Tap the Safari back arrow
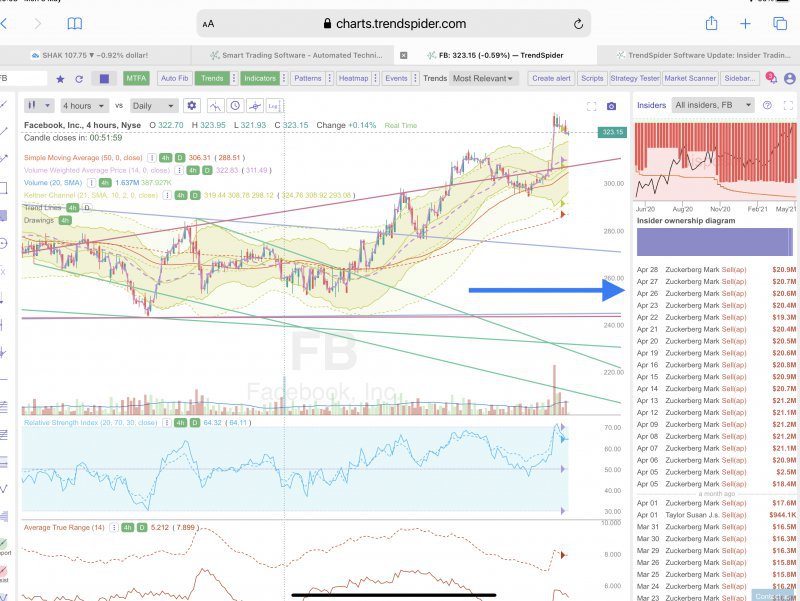The image size is (800, 601). click(x=4, y=23)
